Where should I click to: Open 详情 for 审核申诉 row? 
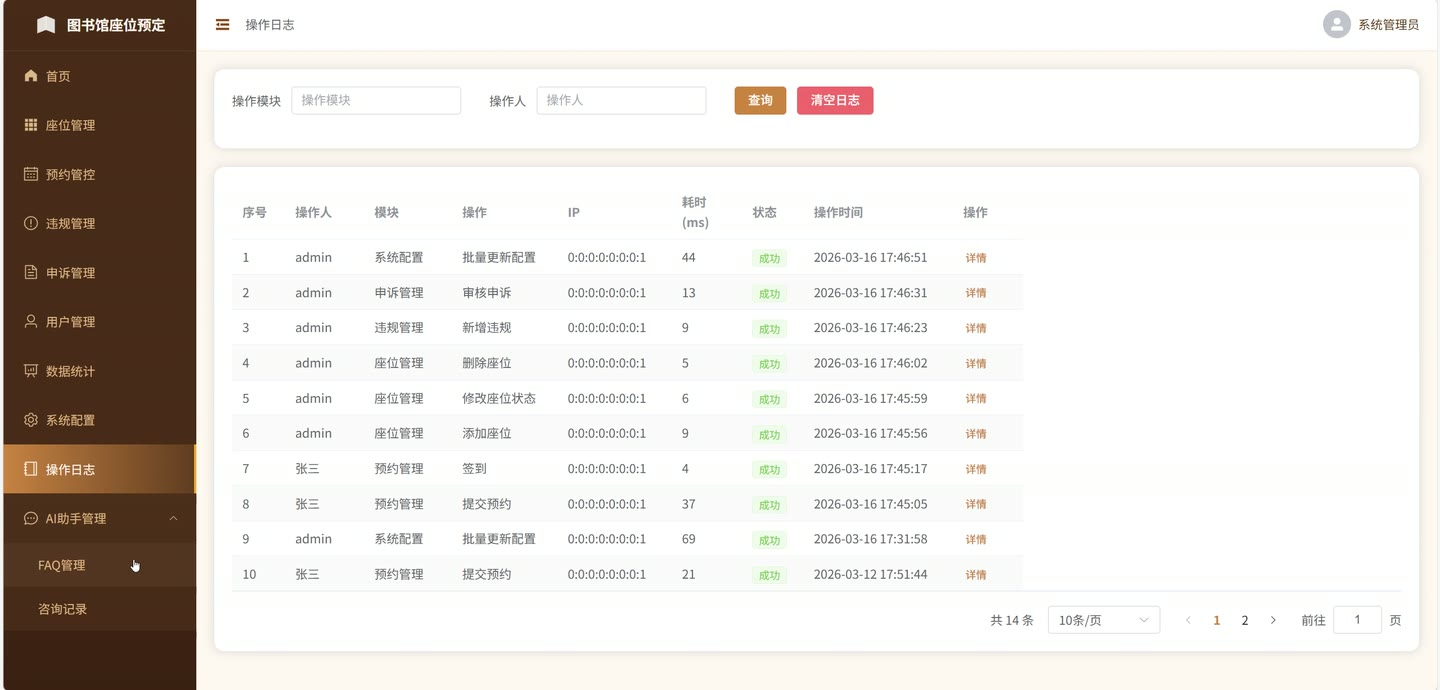point(976,293)
